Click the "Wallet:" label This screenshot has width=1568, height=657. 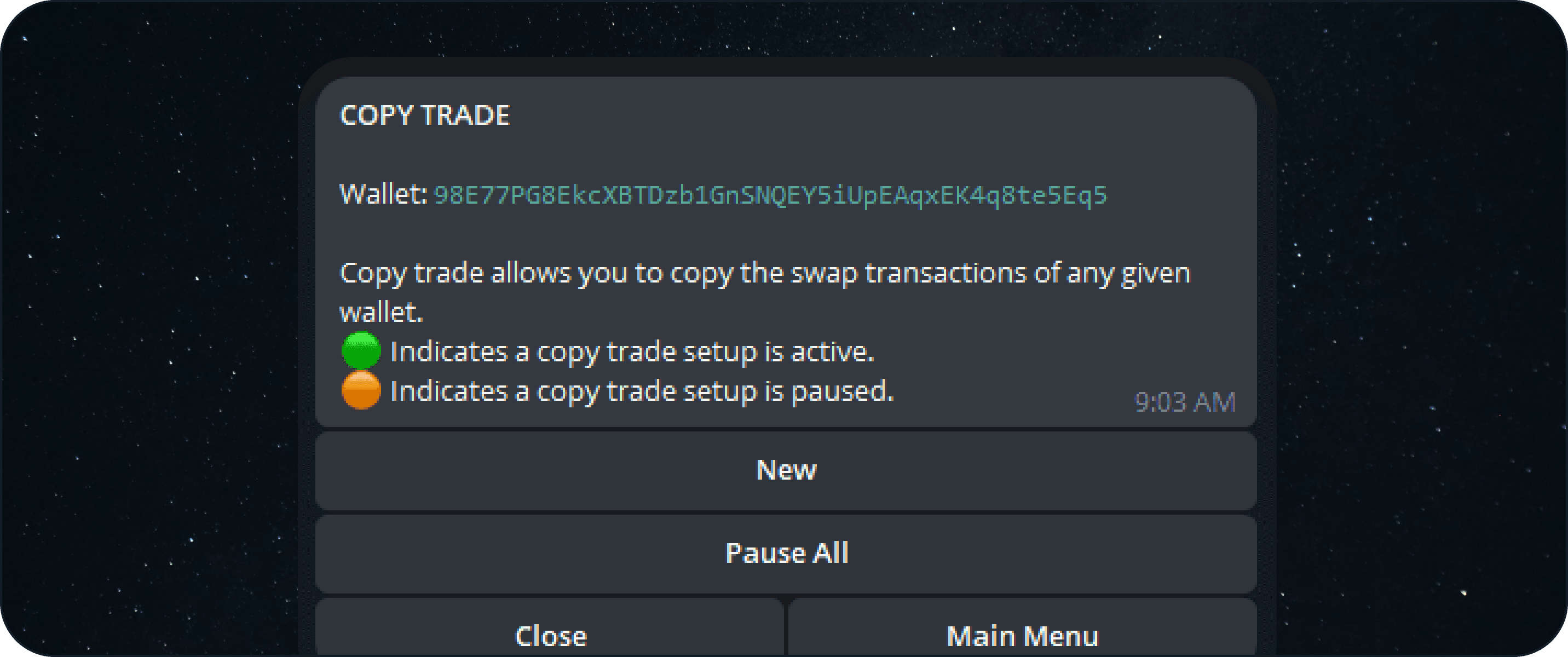pyautogui.click(x=383, y=195)
